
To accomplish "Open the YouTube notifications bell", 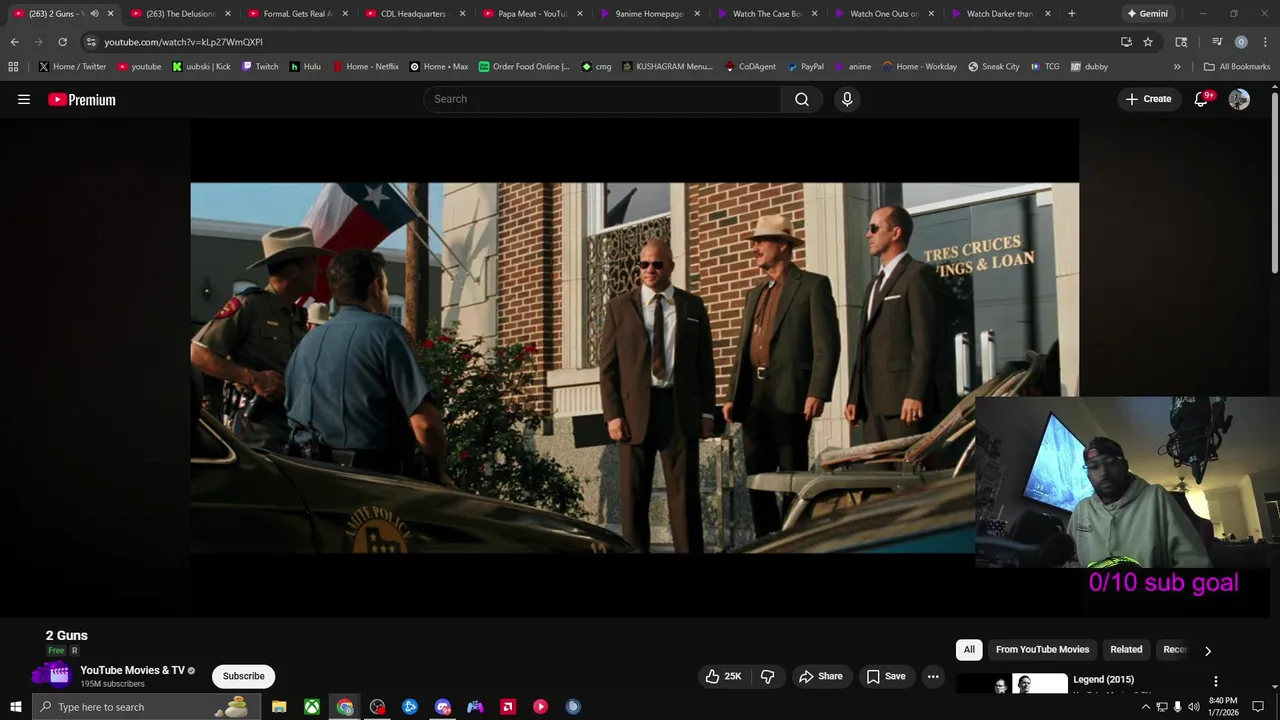I will 1202,99.
